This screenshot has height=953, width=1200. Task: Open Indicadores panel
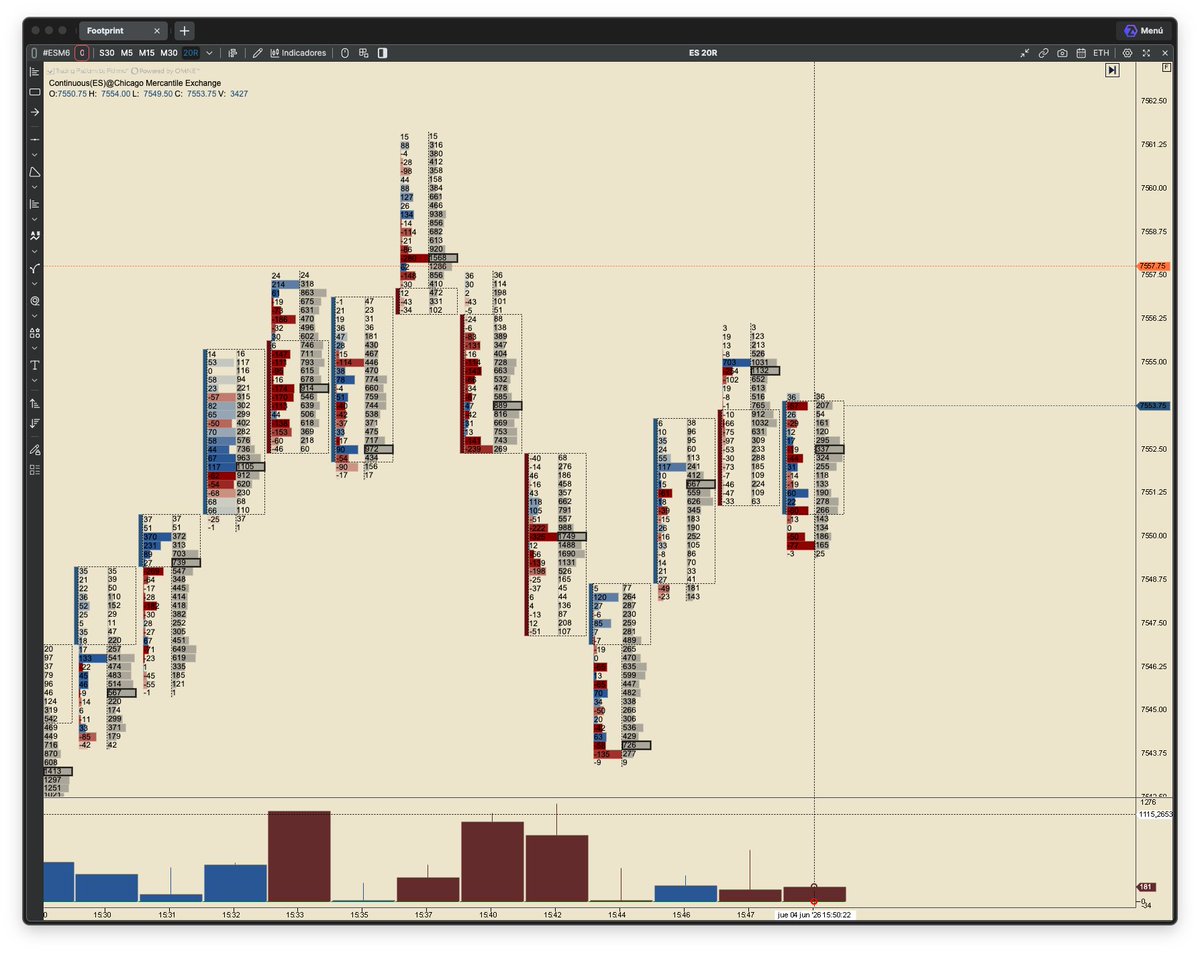coord(299,53)
